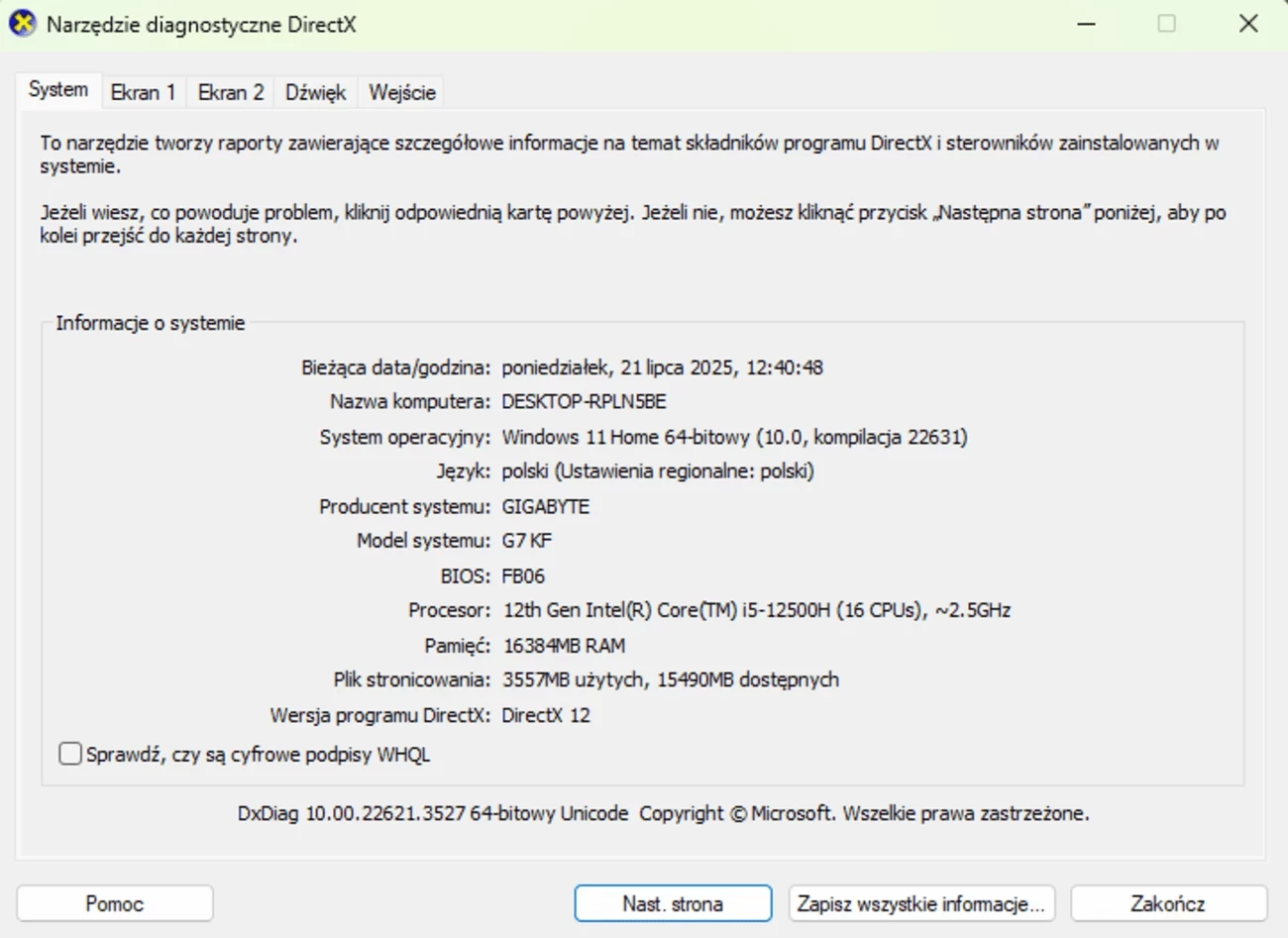Select the System tab

pos(58,89)
